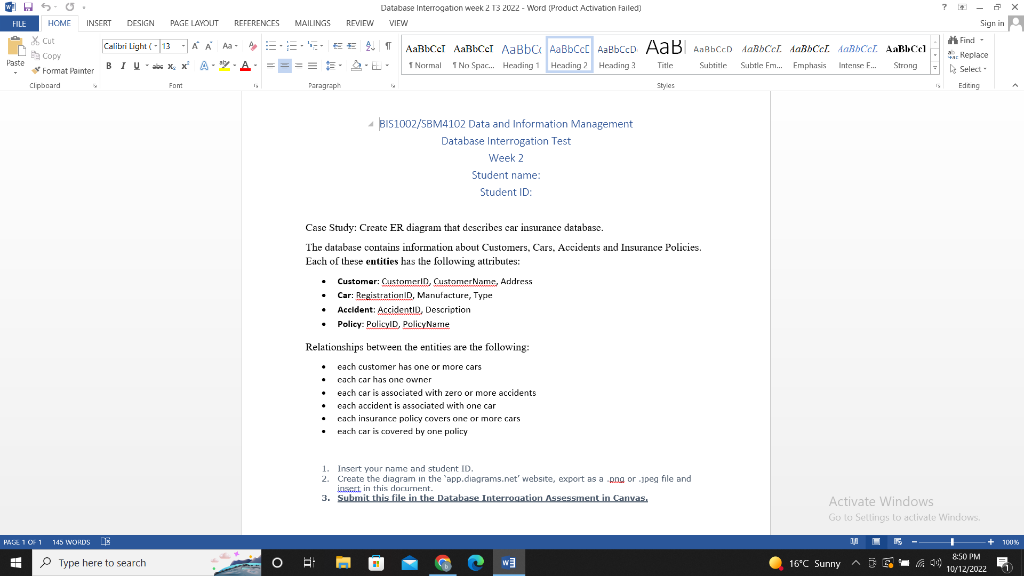This screenshot has width=1024, height=576.
Task: Click the Paste clipboard icon
Action: coord(15,52)
